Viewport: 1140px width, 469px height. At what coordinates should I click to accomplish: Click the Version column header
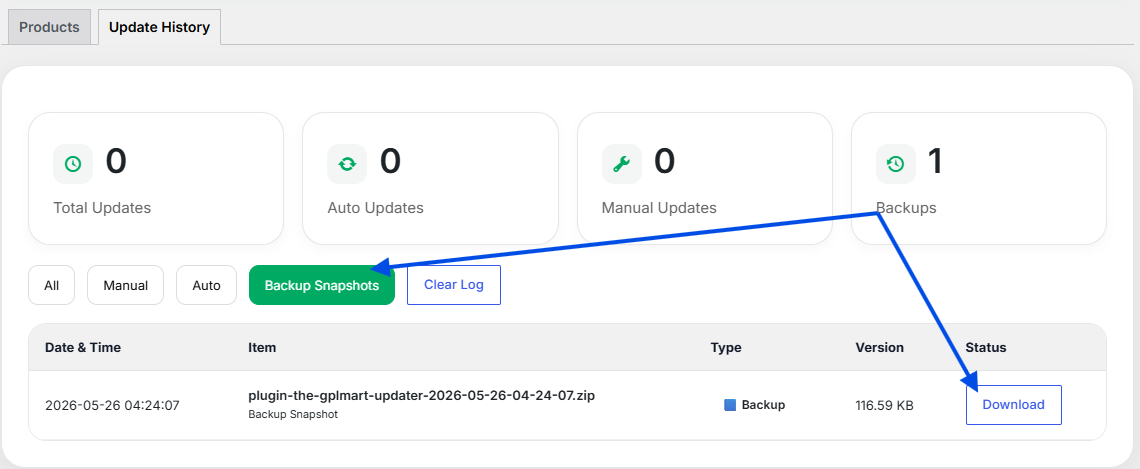coord(880,348)
